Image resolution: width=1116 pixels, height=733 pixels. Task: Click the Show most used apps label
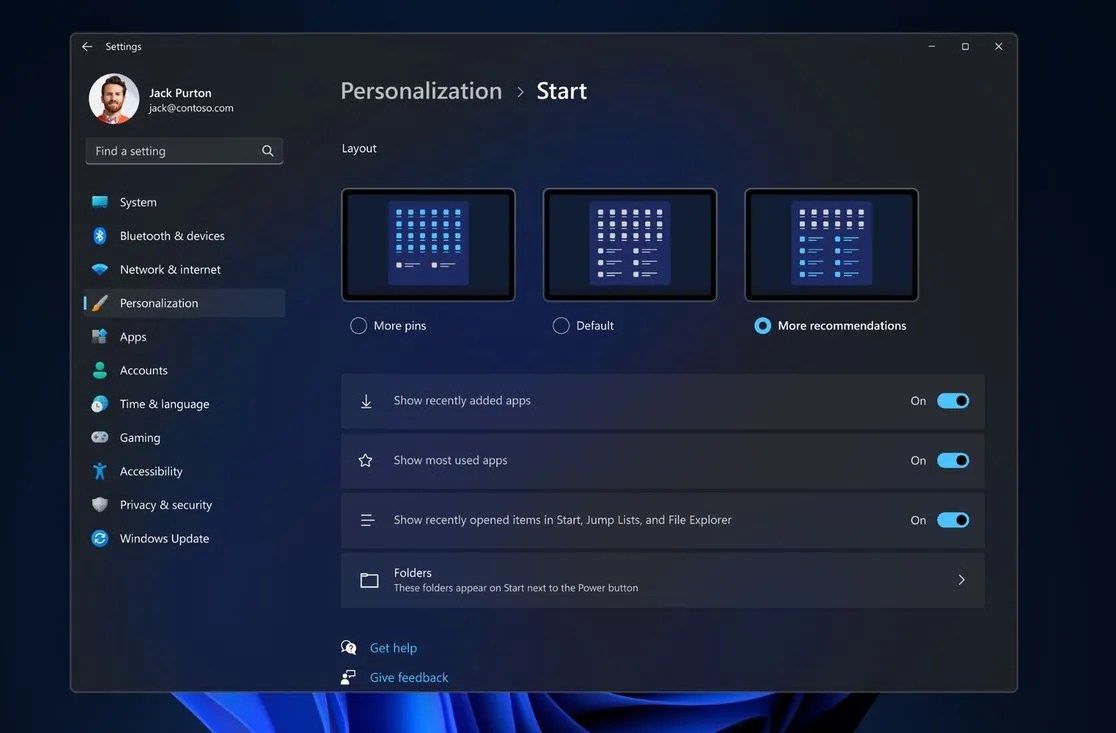click(451, 460)
